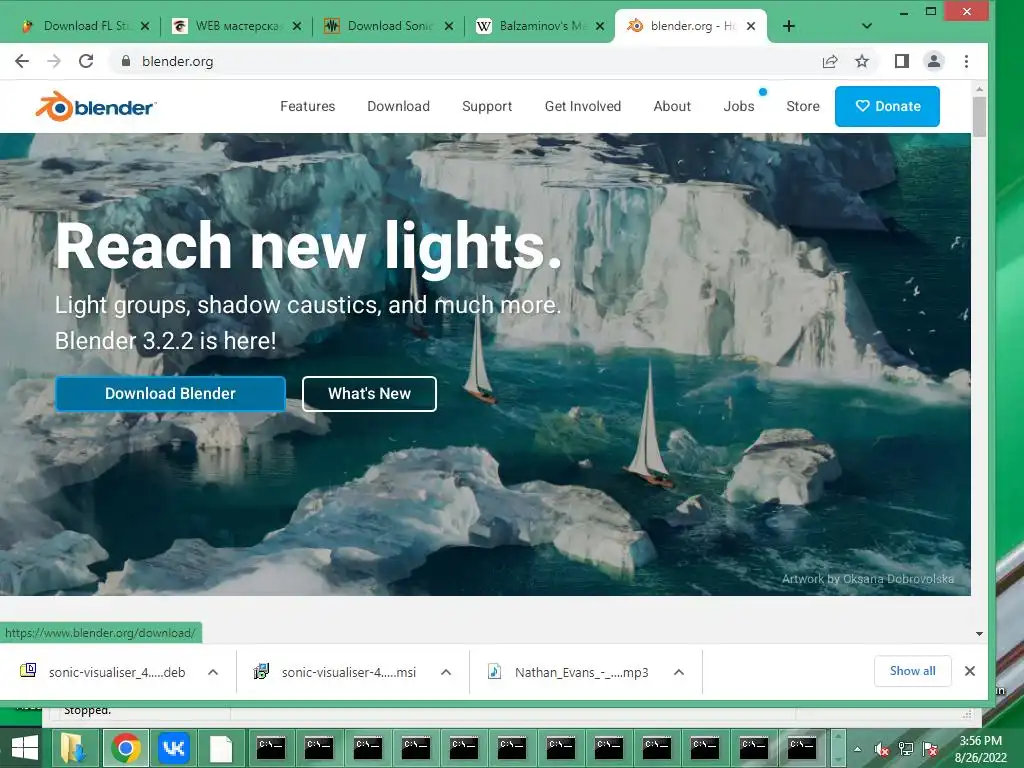The width and height of the screenshot is (1024, 768).
Task: Open the Chrome profile avatar
Action: pyautogui.click(x=934, y=61)
